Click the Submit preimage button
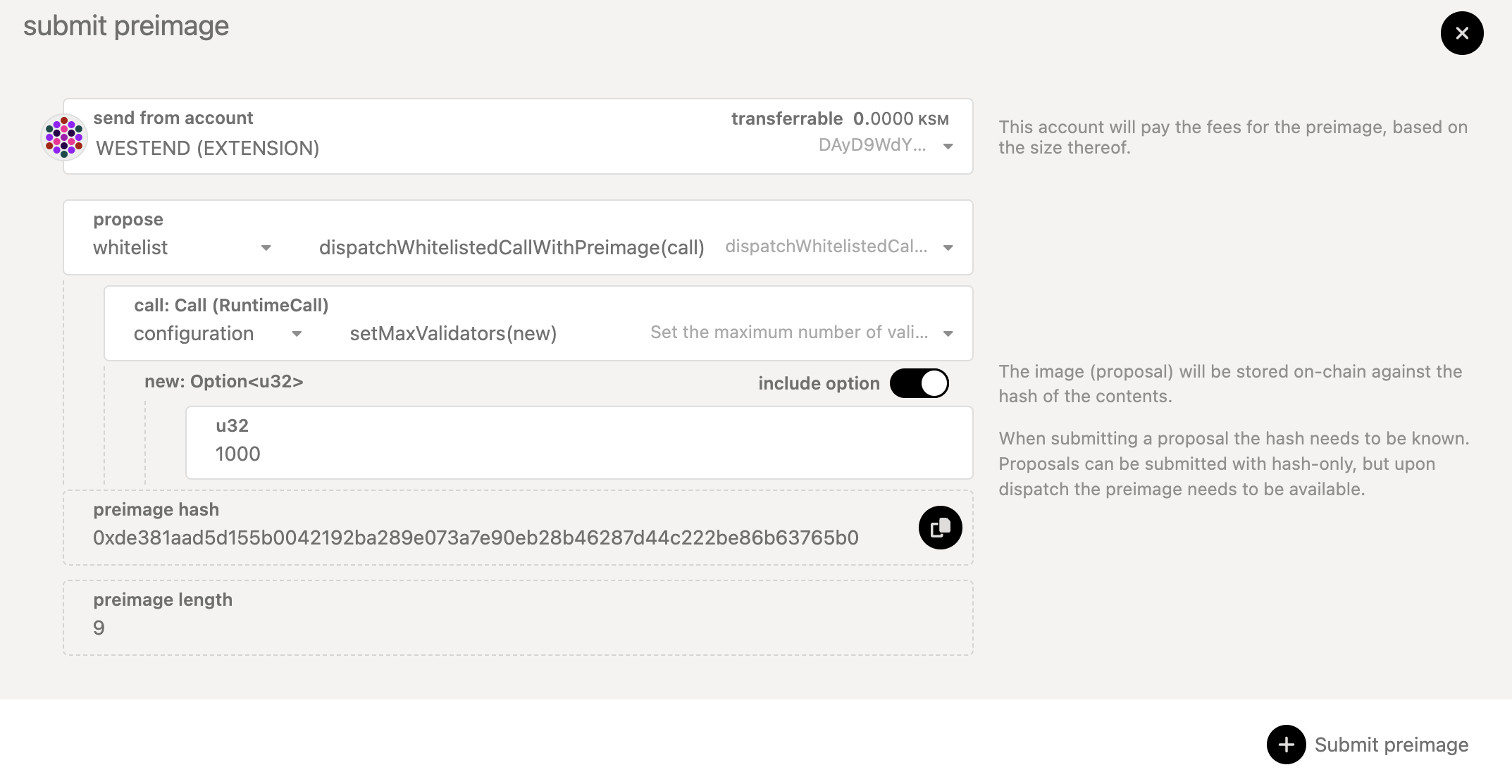The height and width of the screenshot is (784, 1512). (x=1391, y=745)
